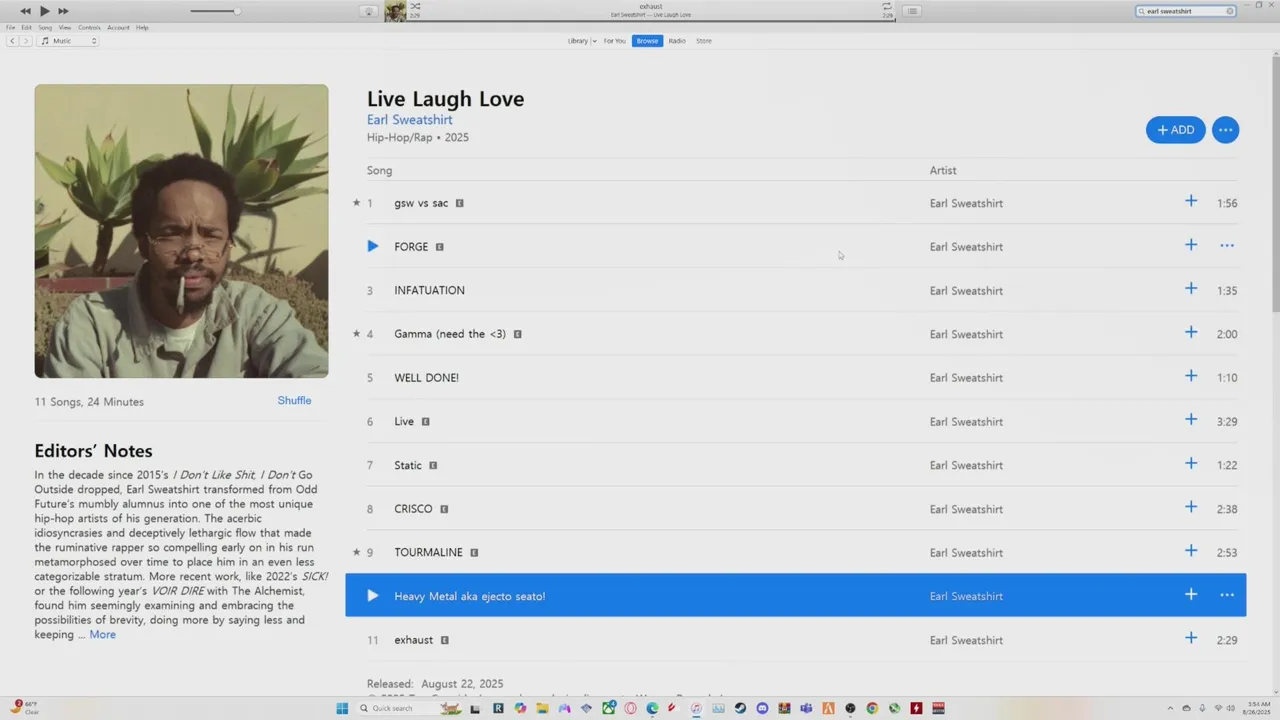Open the Windows Start menu
The image size is (1280, 720).
tap(342, 708)
